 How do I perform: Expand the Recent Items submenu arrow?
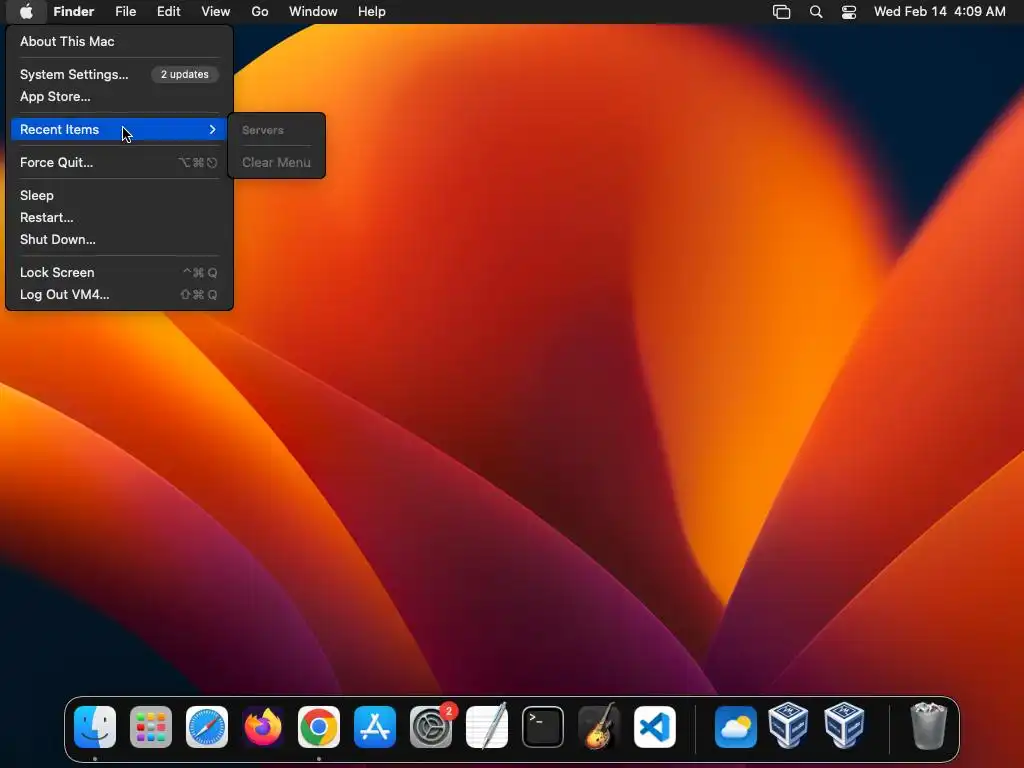pos(212,129)
